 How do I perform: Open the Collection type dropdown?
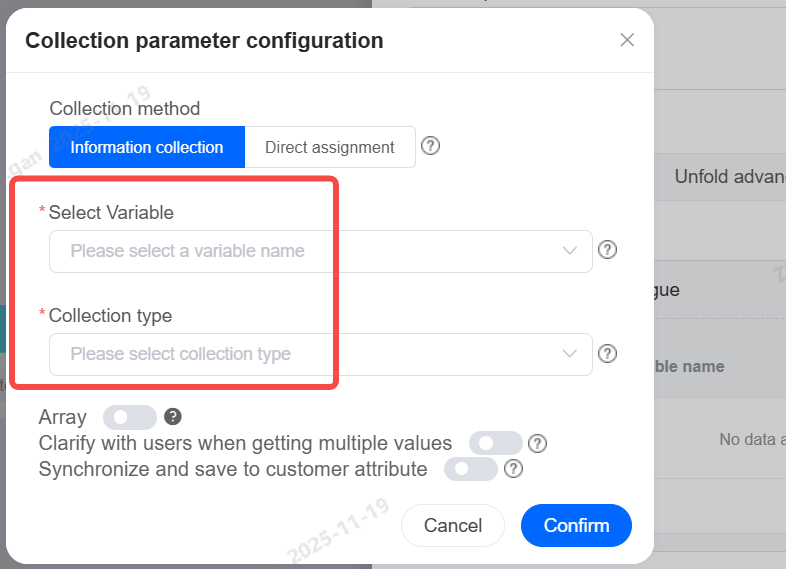300,354
